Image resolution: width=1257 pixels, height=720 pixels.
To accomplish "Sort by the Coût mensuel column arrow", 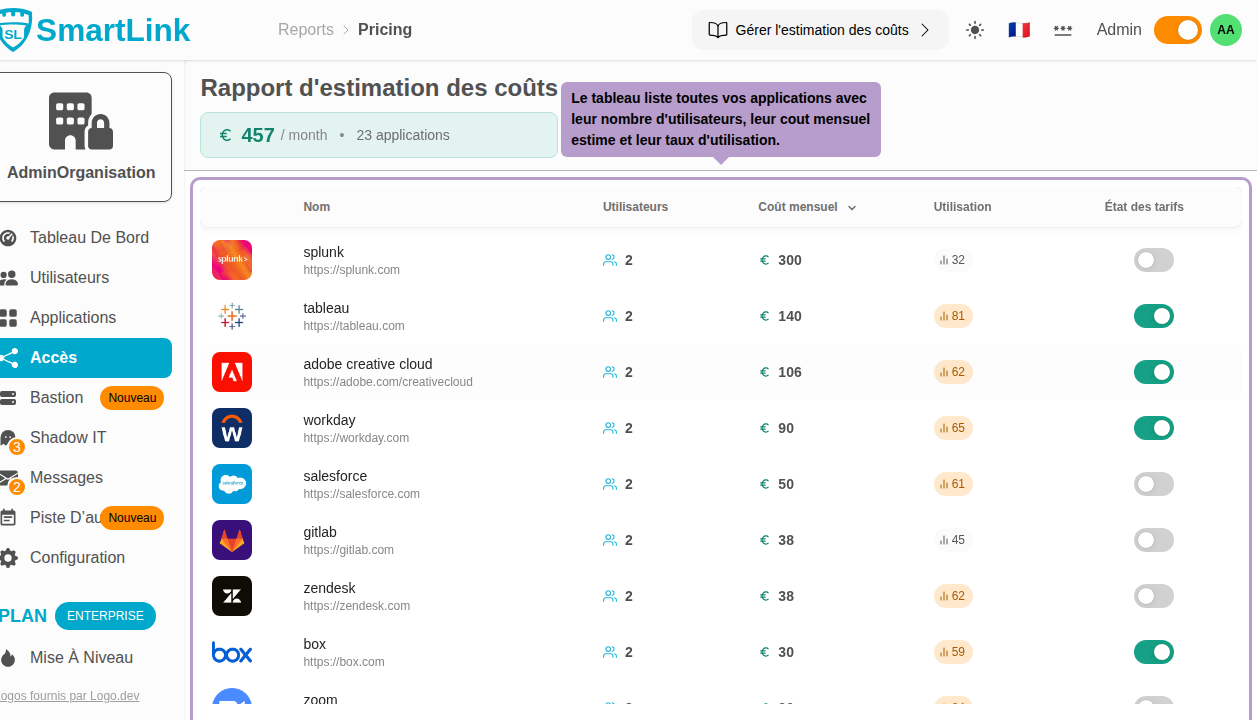I will [851, 207].
